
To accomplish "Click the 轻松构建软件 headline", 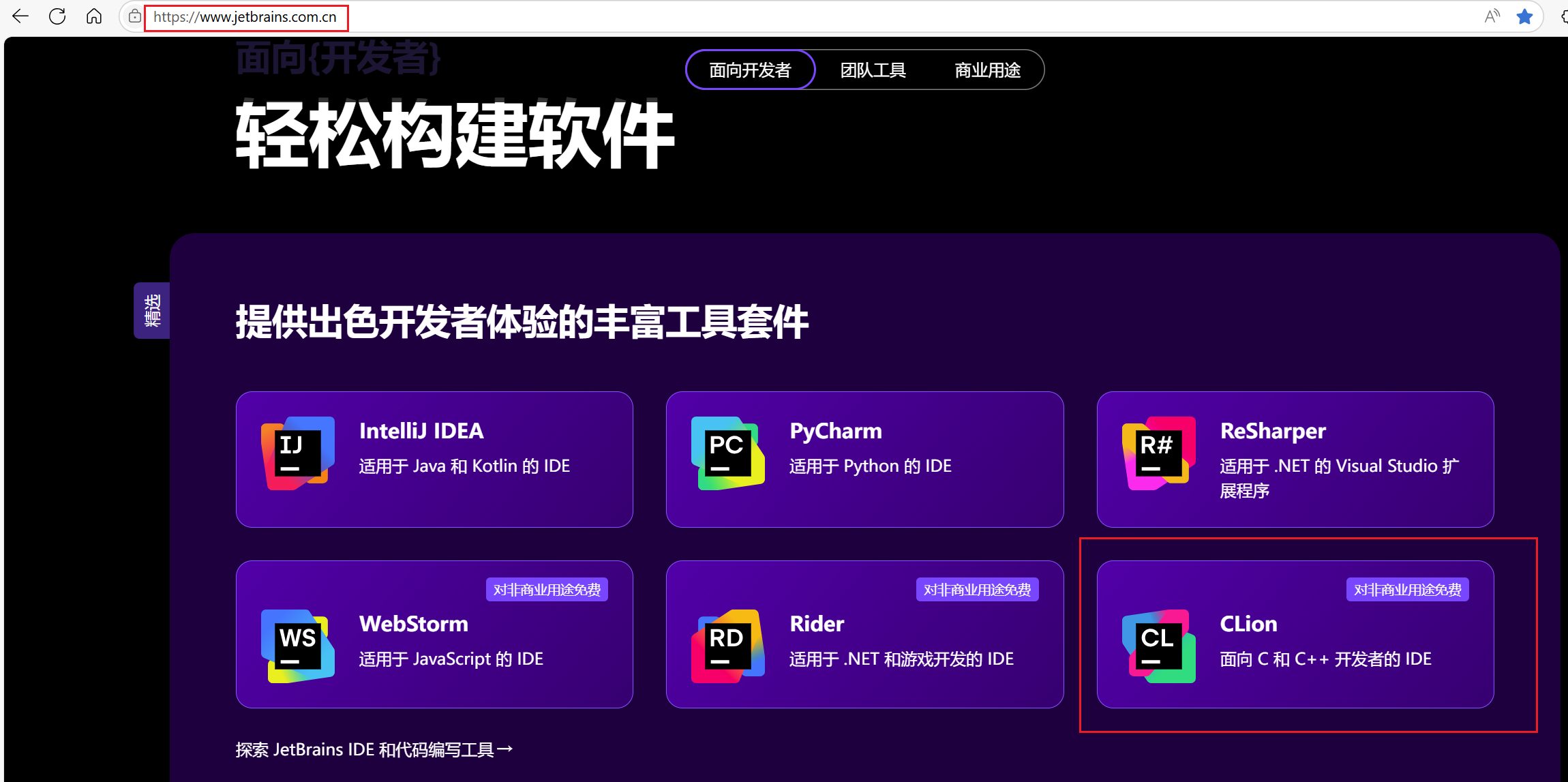I will click(x=455, y=135).
